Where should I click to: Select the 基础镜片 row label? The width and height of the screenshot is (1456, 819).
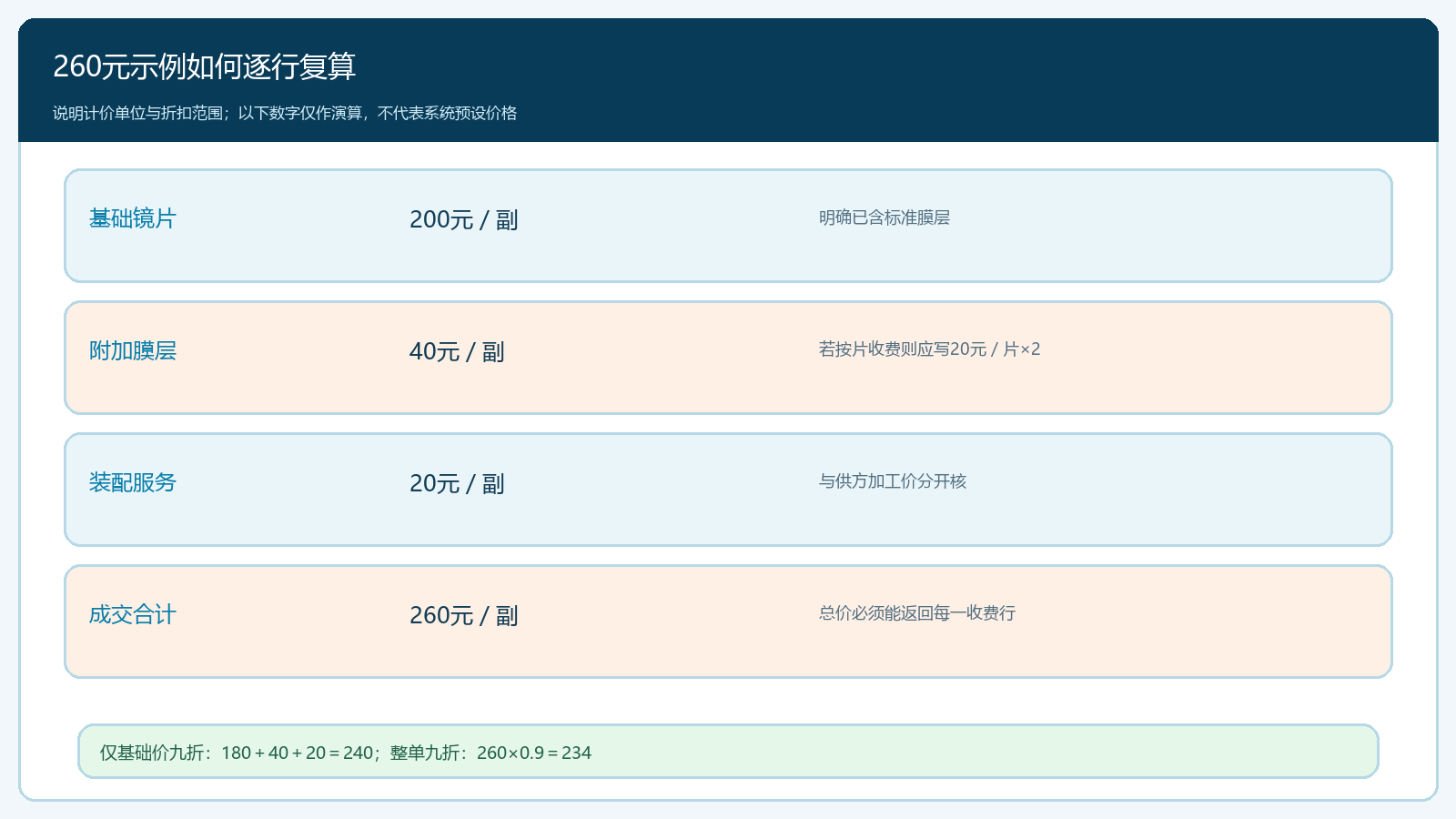(133, 218)
